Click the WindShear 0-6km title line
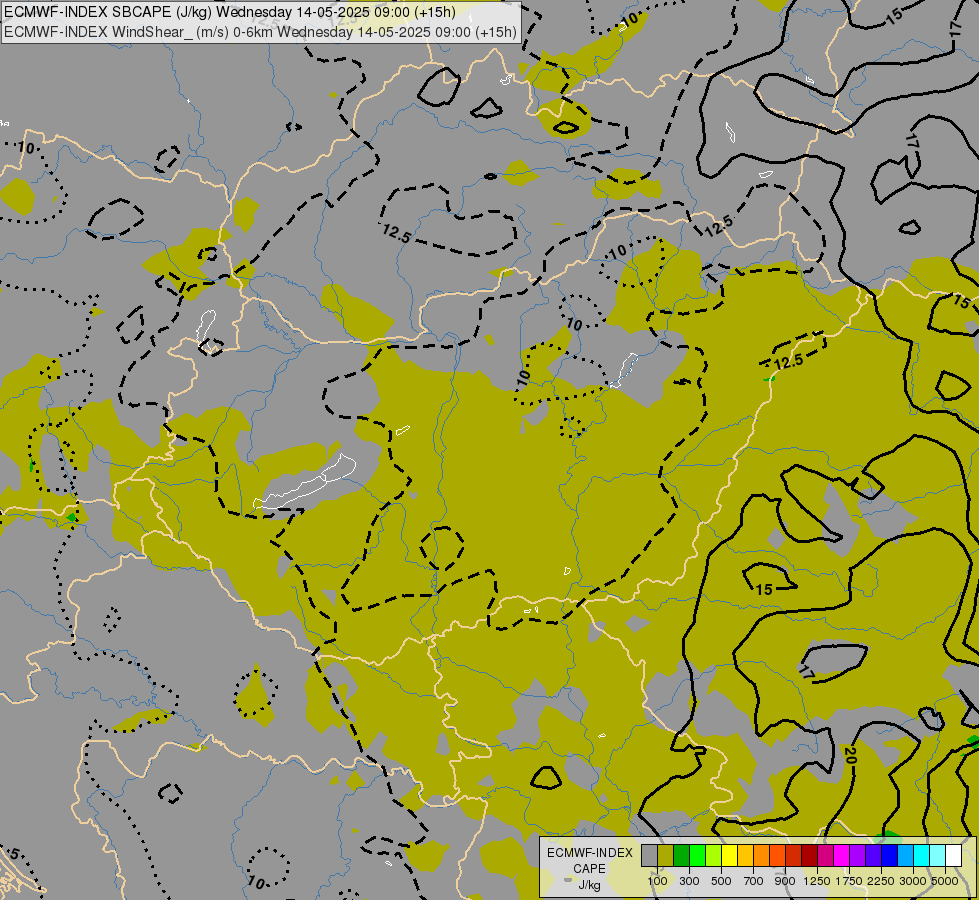 260,32
